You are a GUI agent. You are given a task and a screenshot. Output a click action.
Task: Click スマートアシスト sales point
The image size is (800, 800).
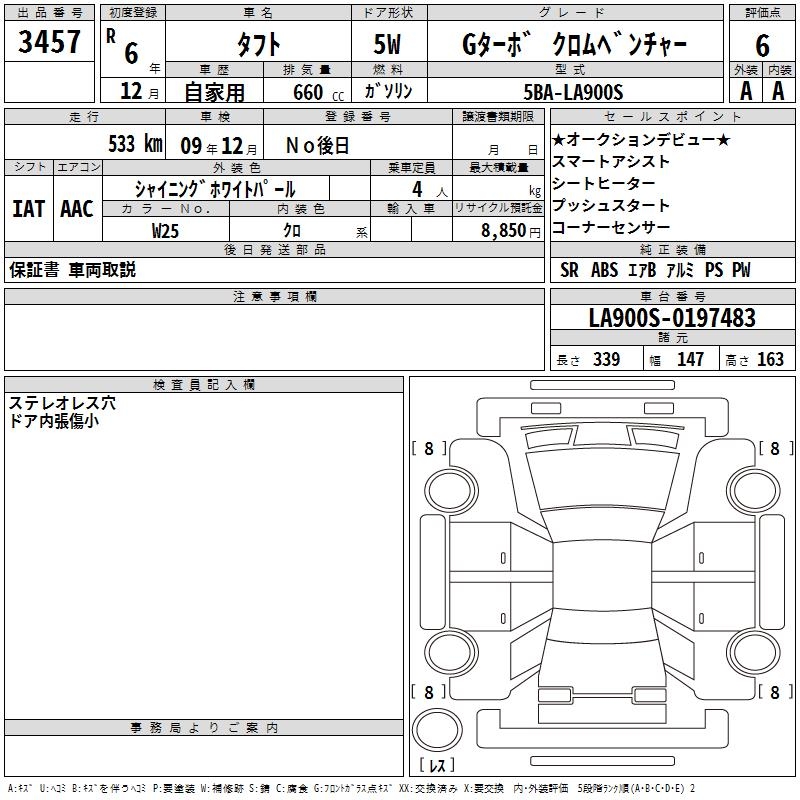pyautogui.click(x=611, y=161)
